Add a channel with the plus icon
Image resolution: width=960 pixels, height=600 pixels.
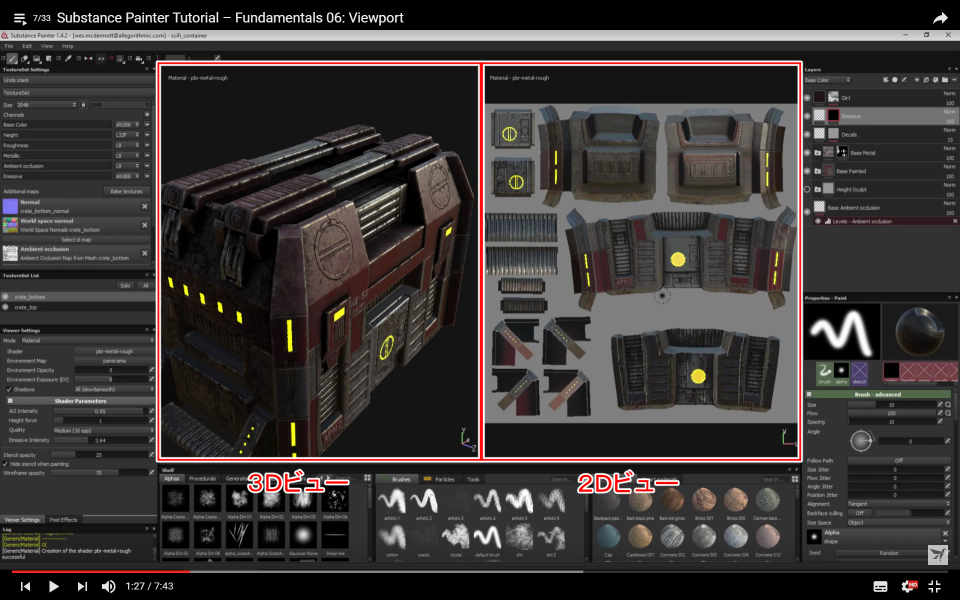click(x=147, y=114)
